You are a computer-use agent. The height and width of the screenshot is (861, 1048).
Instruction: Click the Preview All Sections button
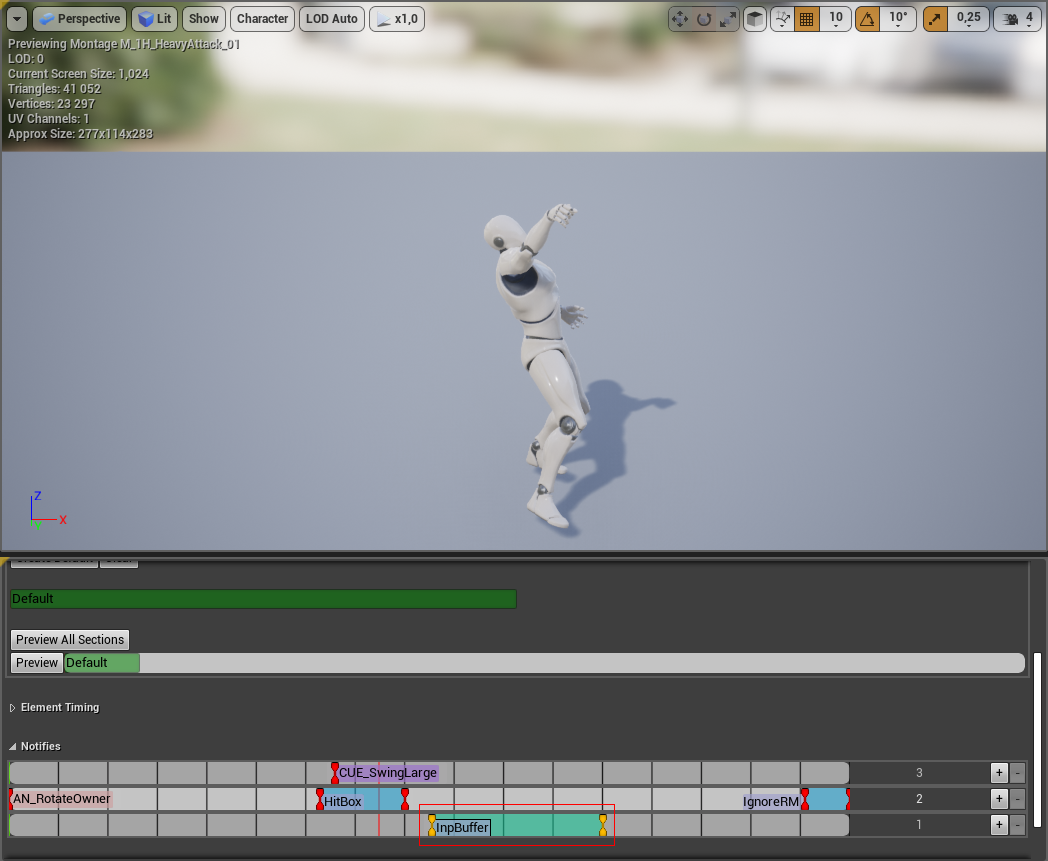(x=70, y=640)
